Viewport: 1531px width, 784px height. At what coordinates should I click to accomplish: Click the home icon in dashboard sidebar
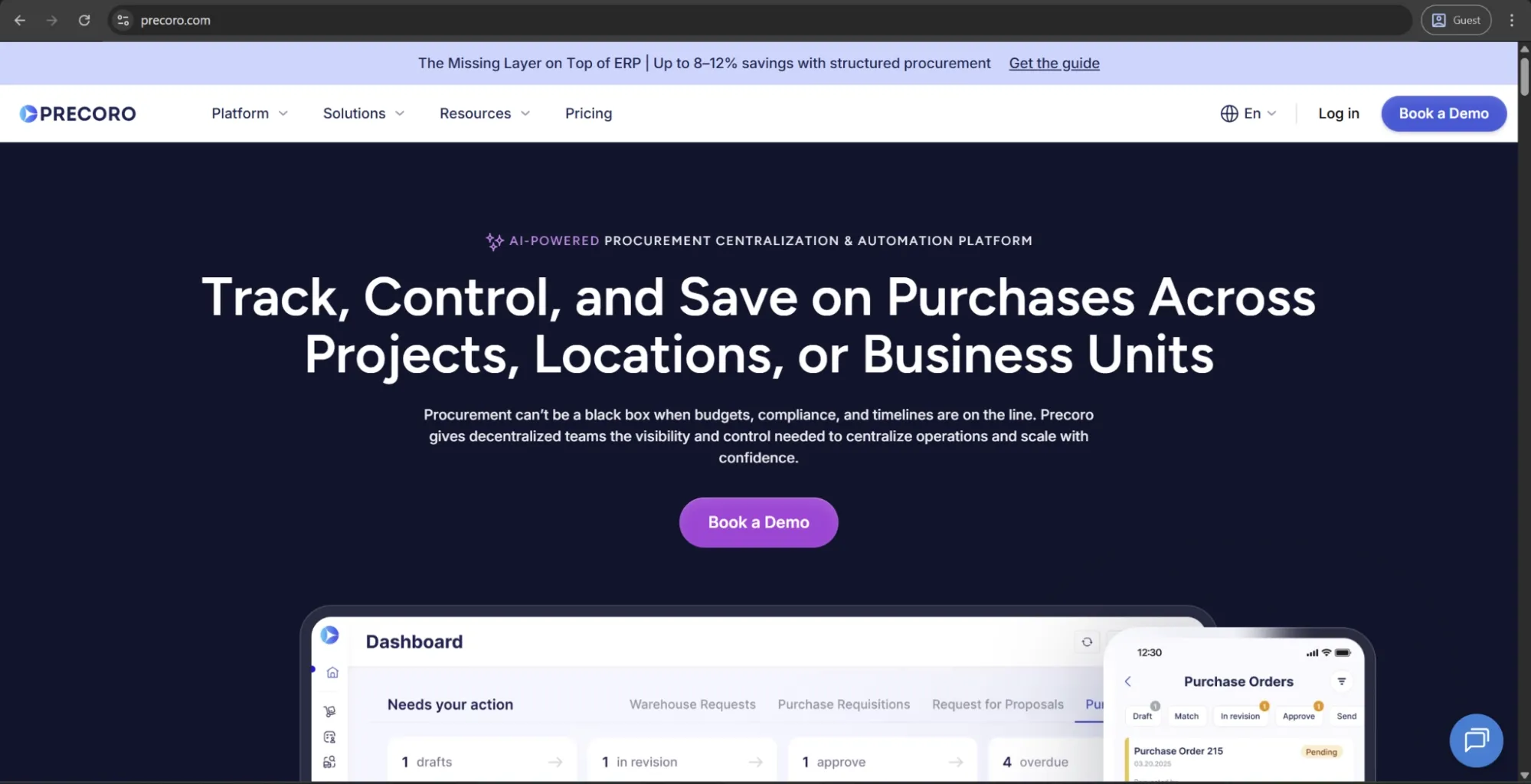pos(332,672)
